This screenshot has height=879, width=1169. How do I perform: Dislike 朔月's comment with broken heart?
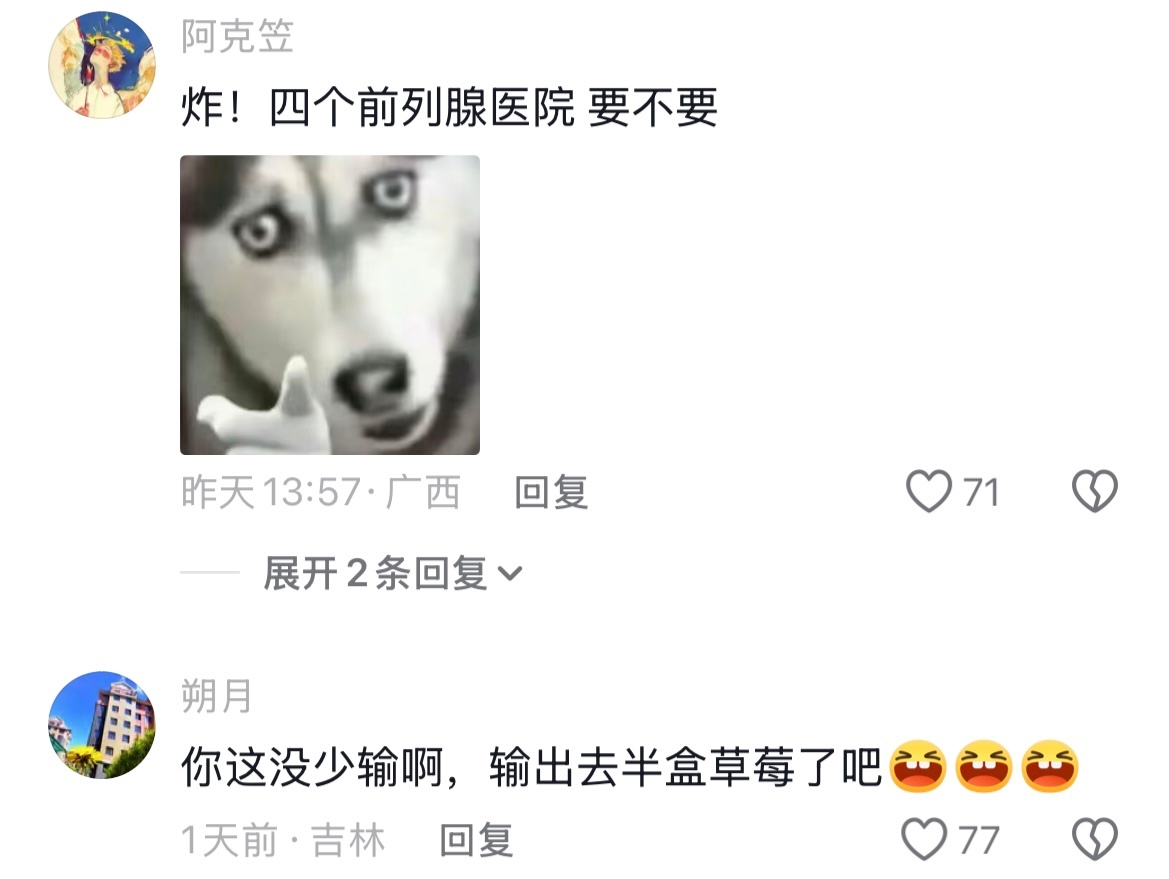pos(1094,839)
